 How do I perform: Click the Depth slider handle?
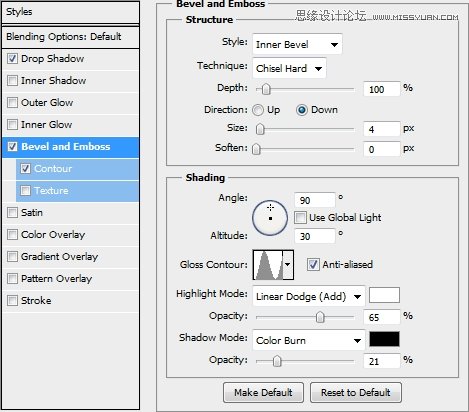pyautogui.click(x=266, y=89)
